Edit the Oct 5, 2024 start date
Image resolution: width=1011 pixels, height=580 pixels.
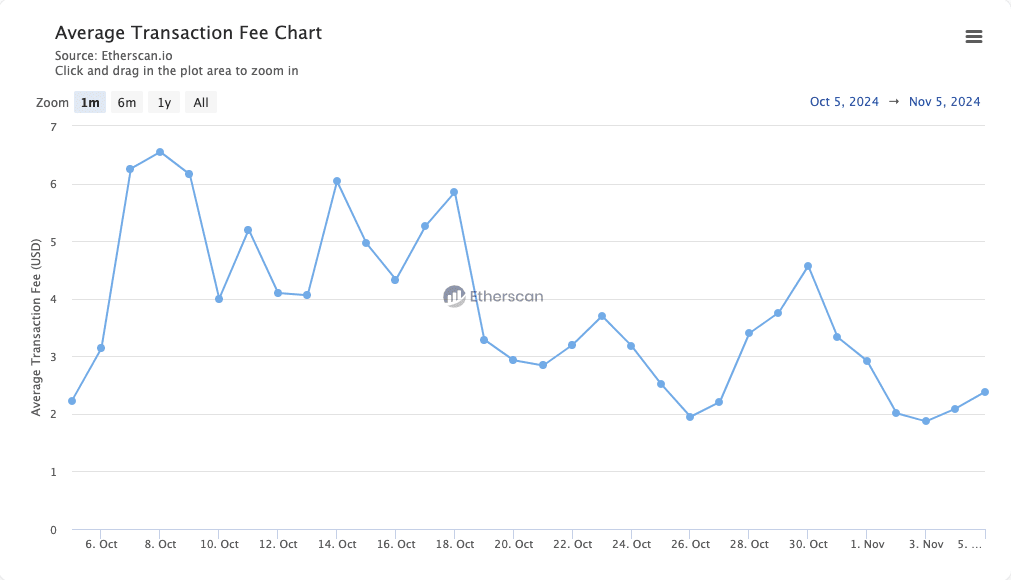coord(844,102)
